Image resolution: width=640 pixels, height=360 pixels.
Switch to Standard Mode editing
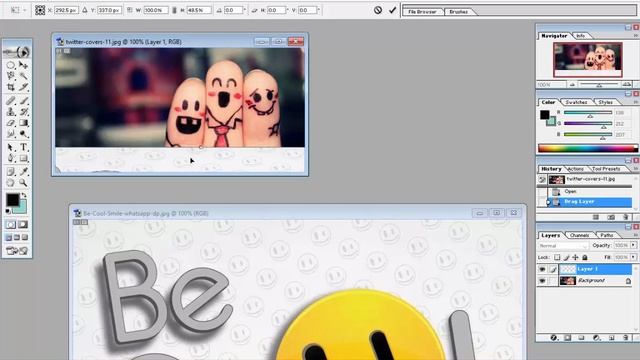point(11,224)
